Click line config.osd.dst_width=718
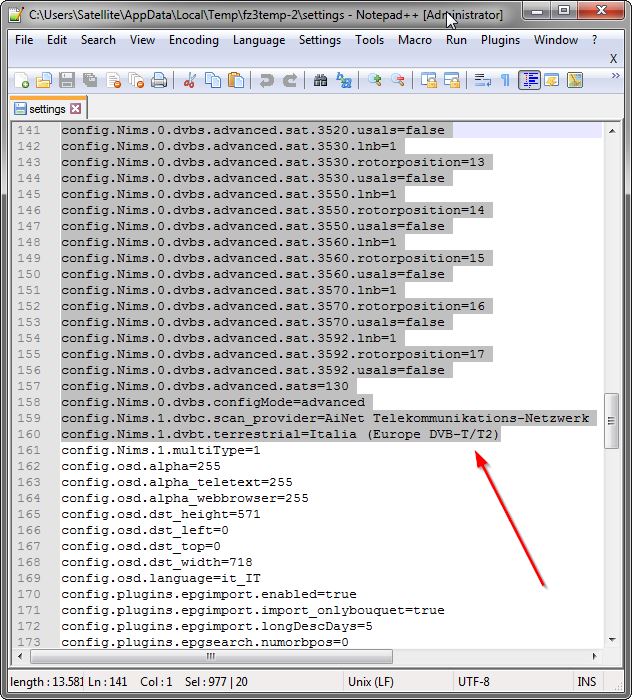This screenshot has width=632, height=700. [157, 562]
